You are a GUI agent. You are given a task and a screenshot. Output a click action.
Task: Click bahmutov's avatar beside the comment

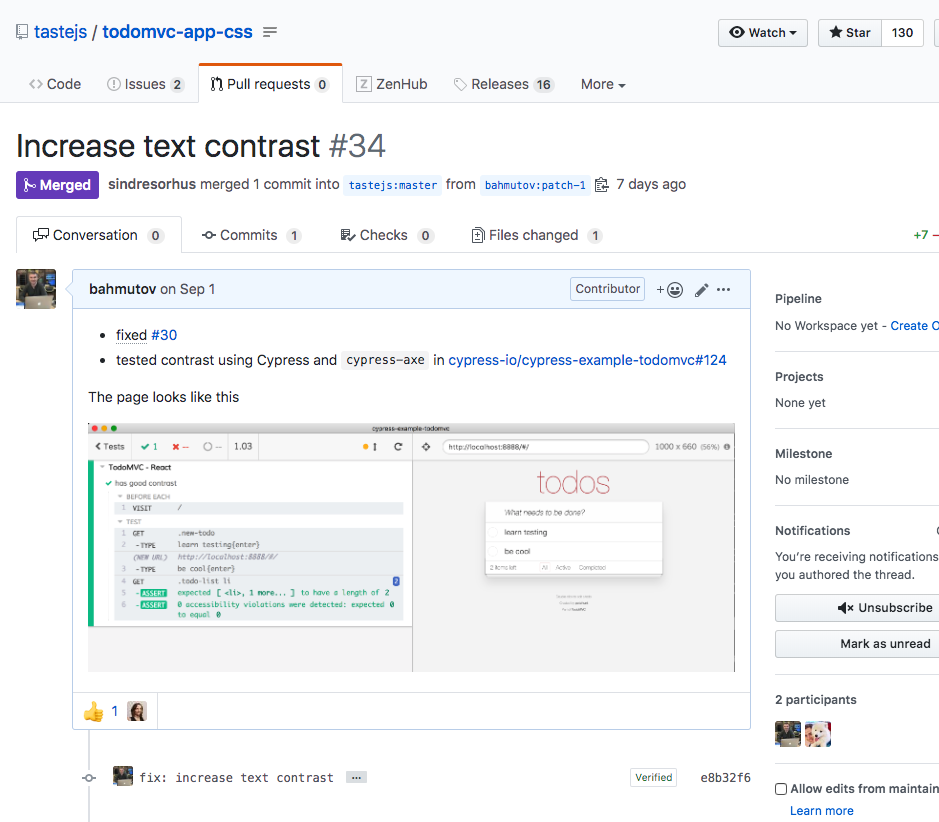point(36,289)
